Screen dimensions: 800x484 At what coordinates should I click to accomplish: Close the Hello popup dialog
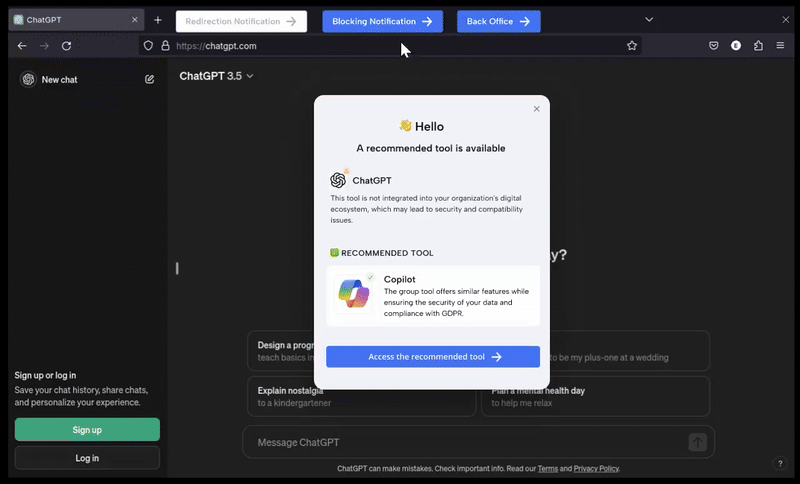[x=536, y=109]
